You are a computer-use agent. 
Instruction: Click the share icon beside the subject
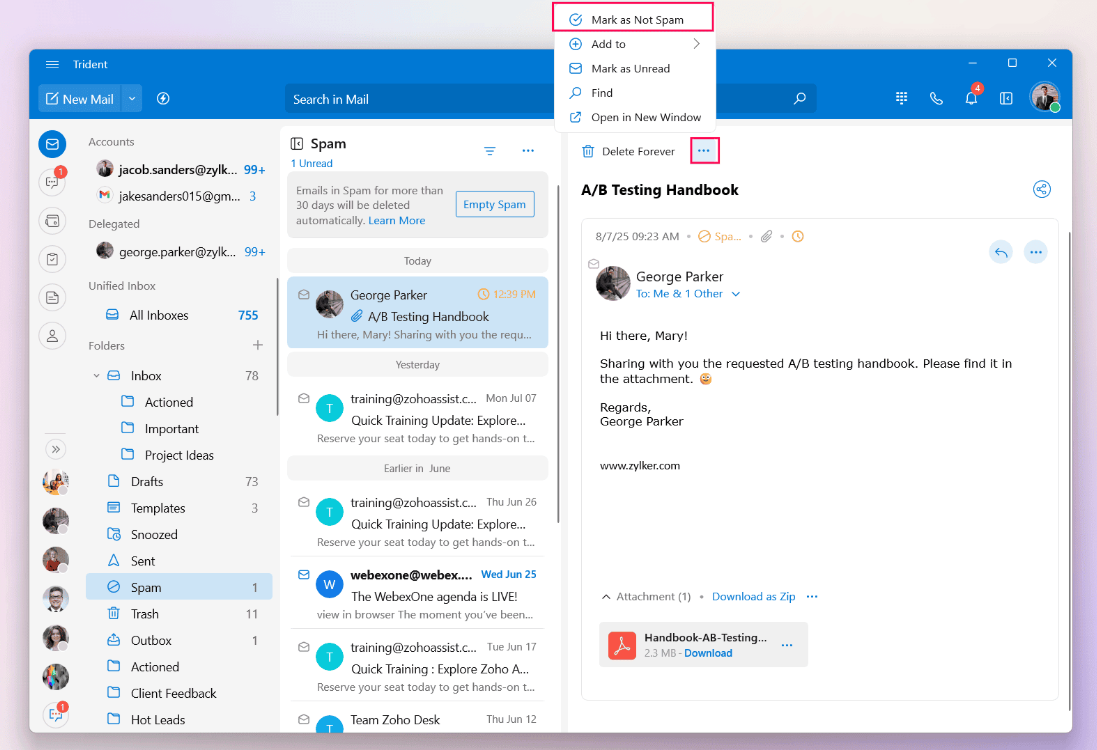coord(1042,190)
